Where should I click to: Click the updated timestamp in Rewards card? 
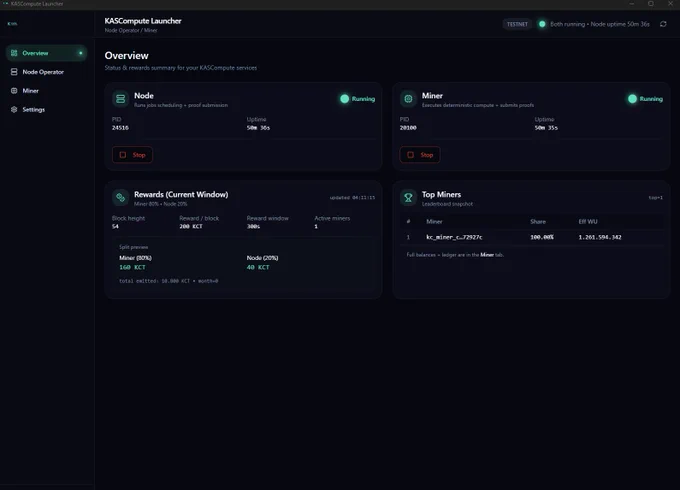pos(352,198)
